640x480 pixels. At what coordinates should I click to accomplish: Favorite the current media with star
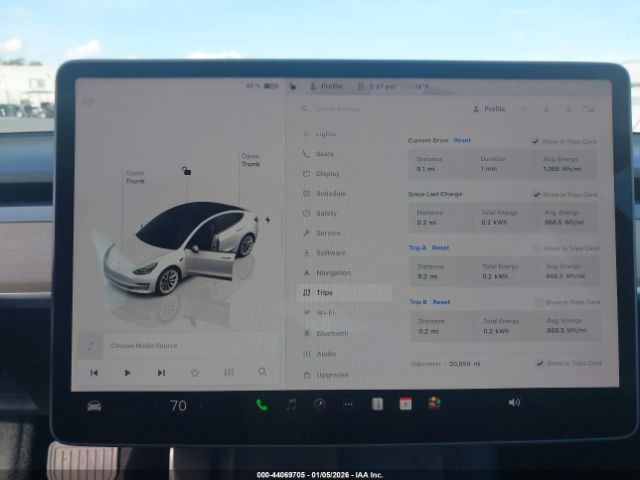[195, 372]
